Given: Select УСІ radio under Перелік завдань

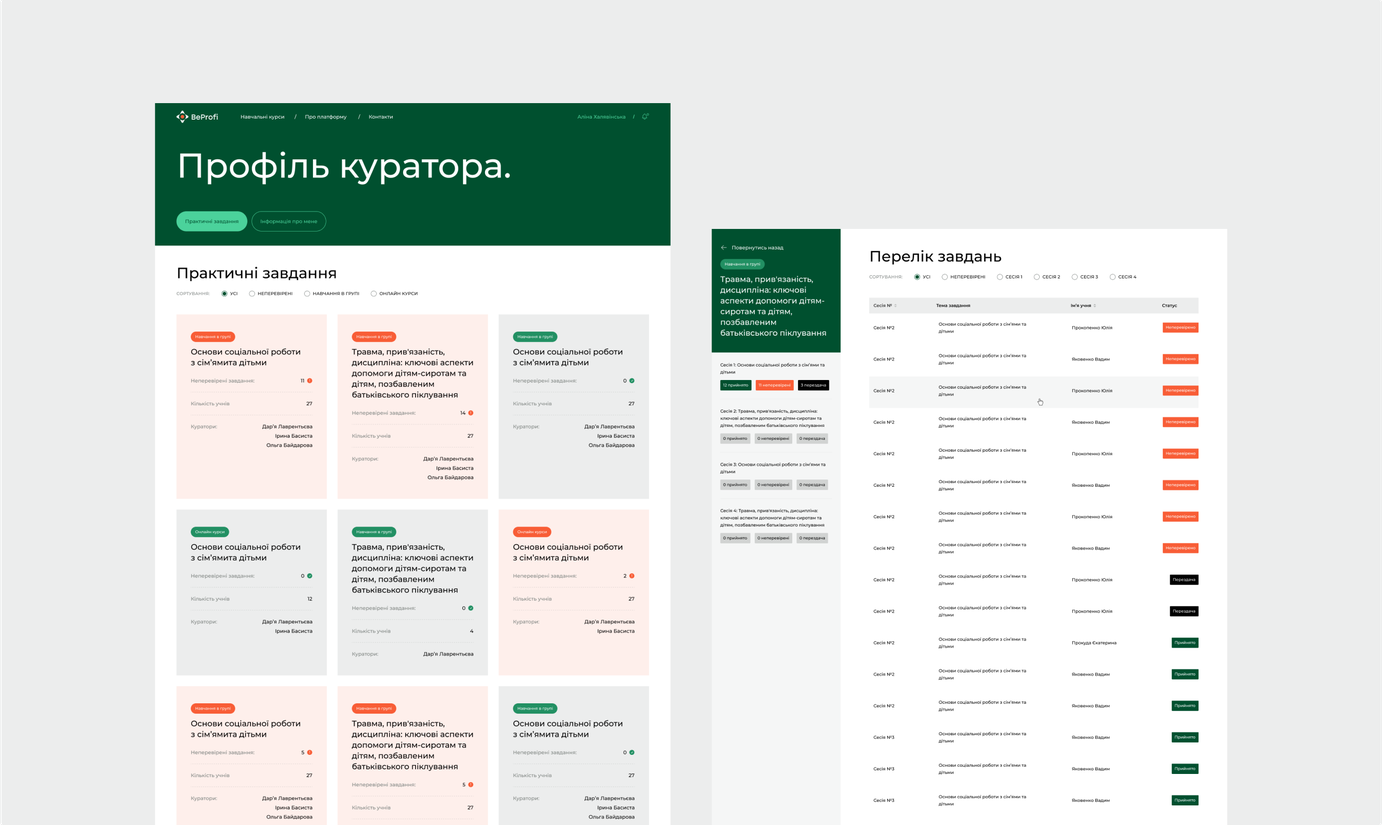Looking at the screenshot, I should [917, 277].
